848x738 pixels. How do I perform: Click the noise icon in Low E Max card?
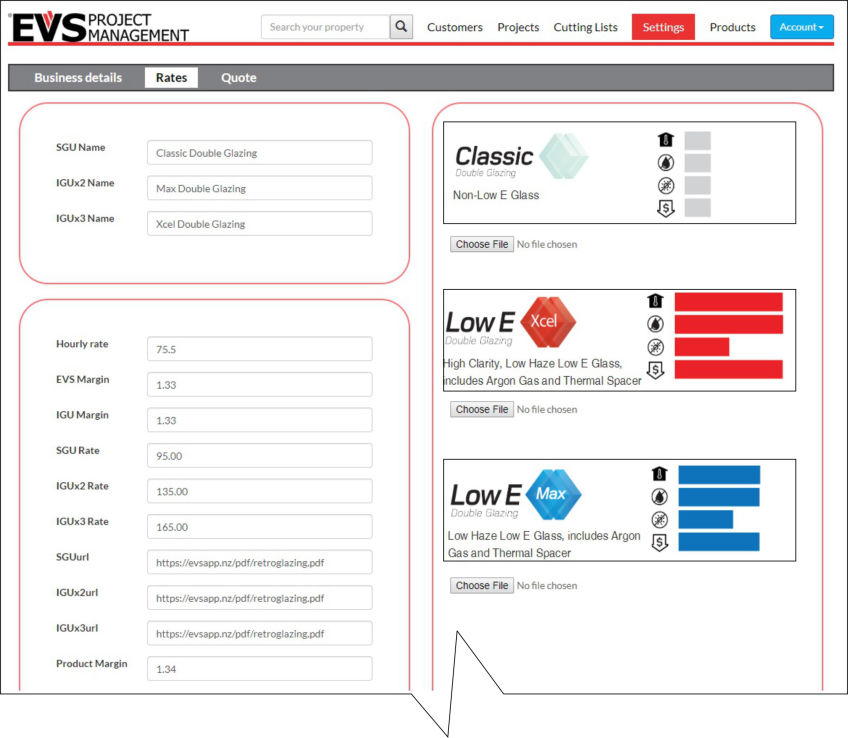point(659,520)
